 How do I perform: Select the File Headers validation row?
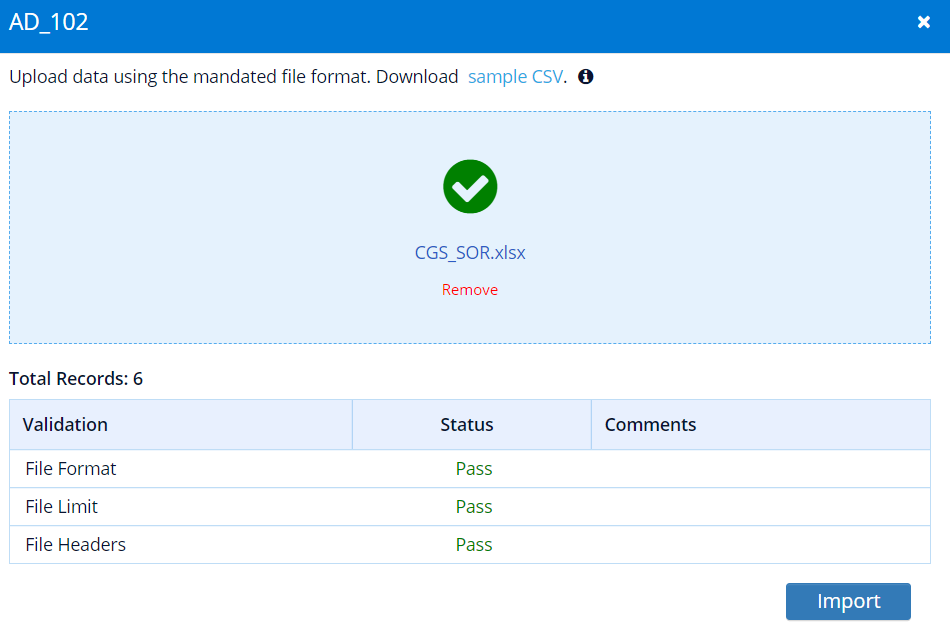[x=470, y=545]
